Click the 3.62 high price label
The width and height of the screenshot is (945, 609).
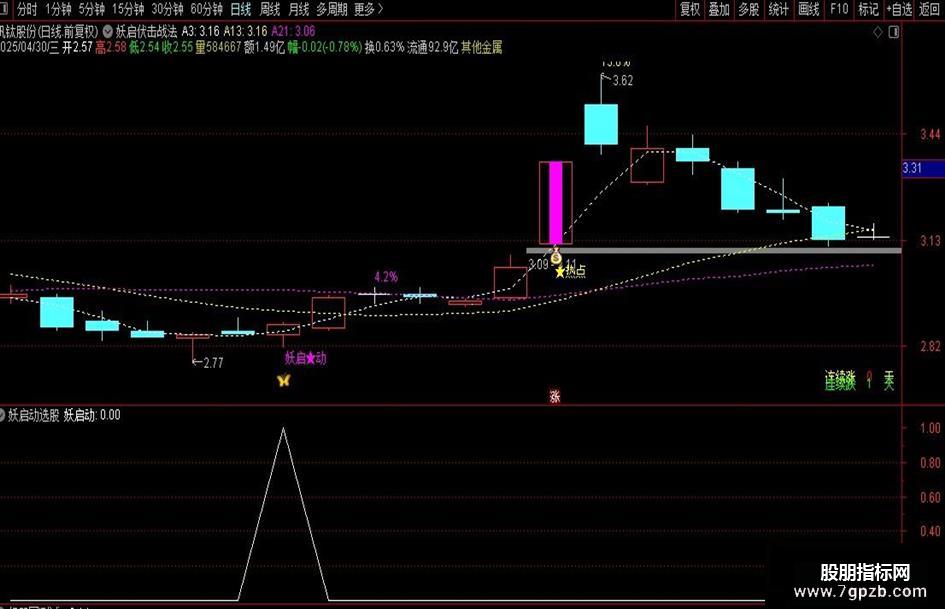[x=623, y=81]
